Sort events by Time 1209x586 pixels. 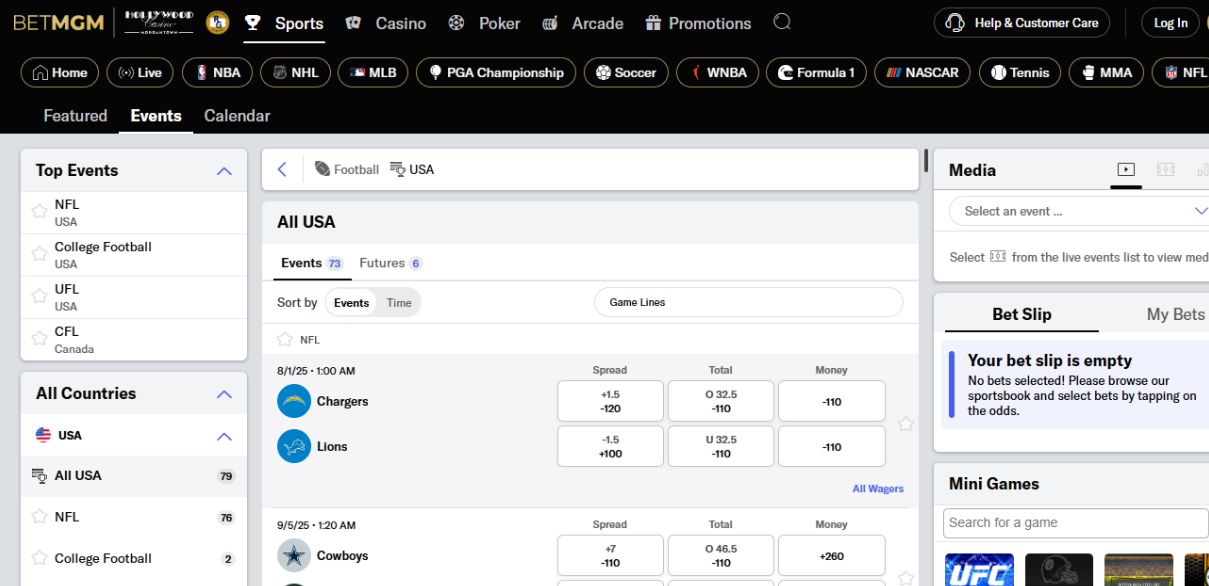(x=399, y=303)
